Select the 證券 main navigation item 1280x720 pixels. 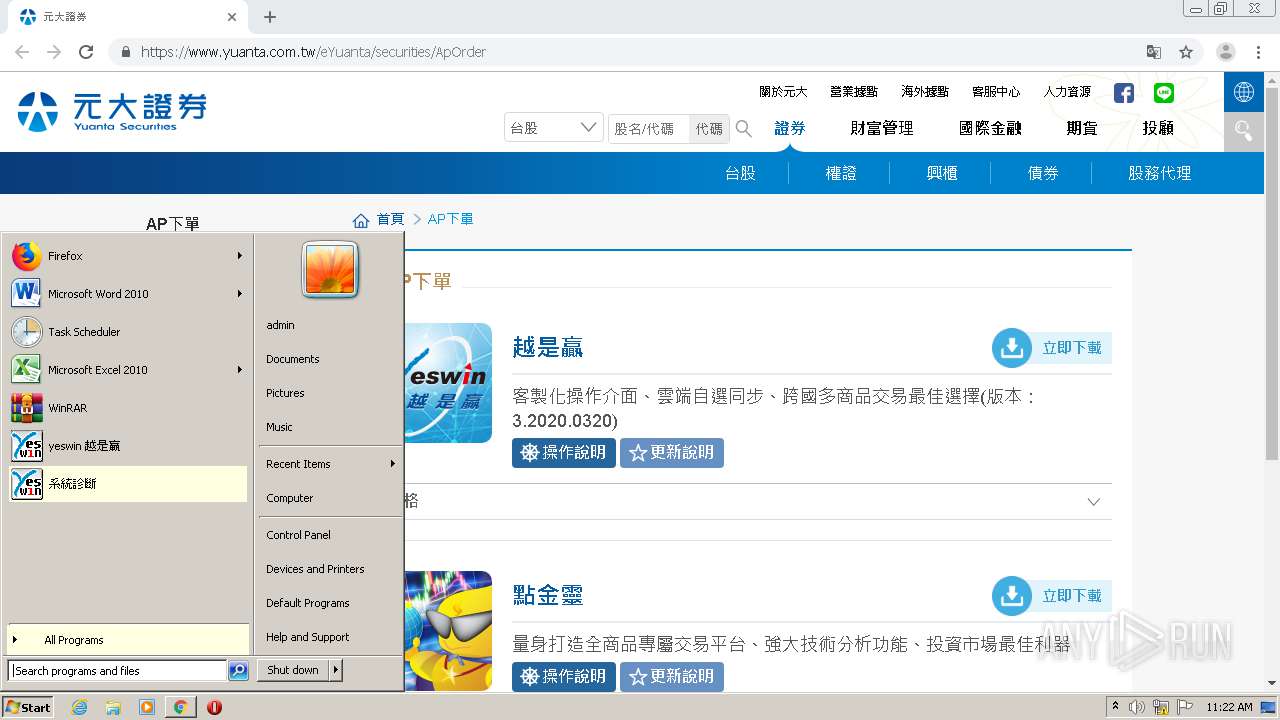pyautogui.click(x=790, y=128)
